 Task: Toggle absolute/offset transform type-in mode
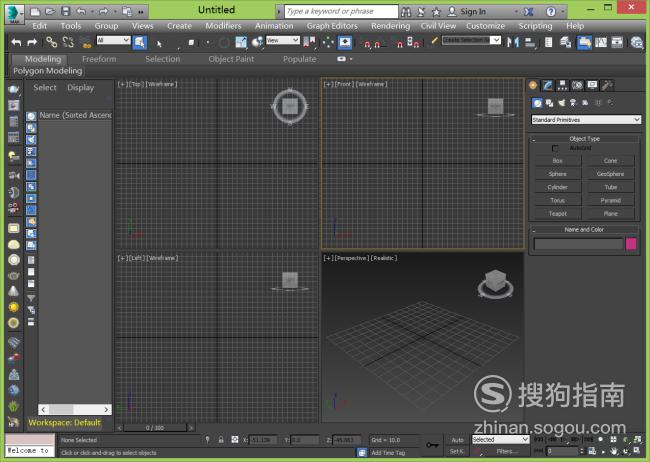(x=234, y=440)
